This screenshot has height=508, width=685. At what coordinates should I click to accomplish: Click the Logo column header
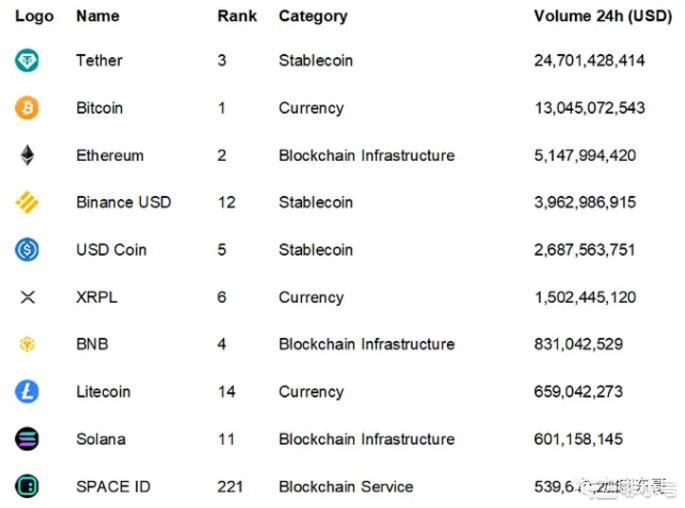[x=34, y=16]
